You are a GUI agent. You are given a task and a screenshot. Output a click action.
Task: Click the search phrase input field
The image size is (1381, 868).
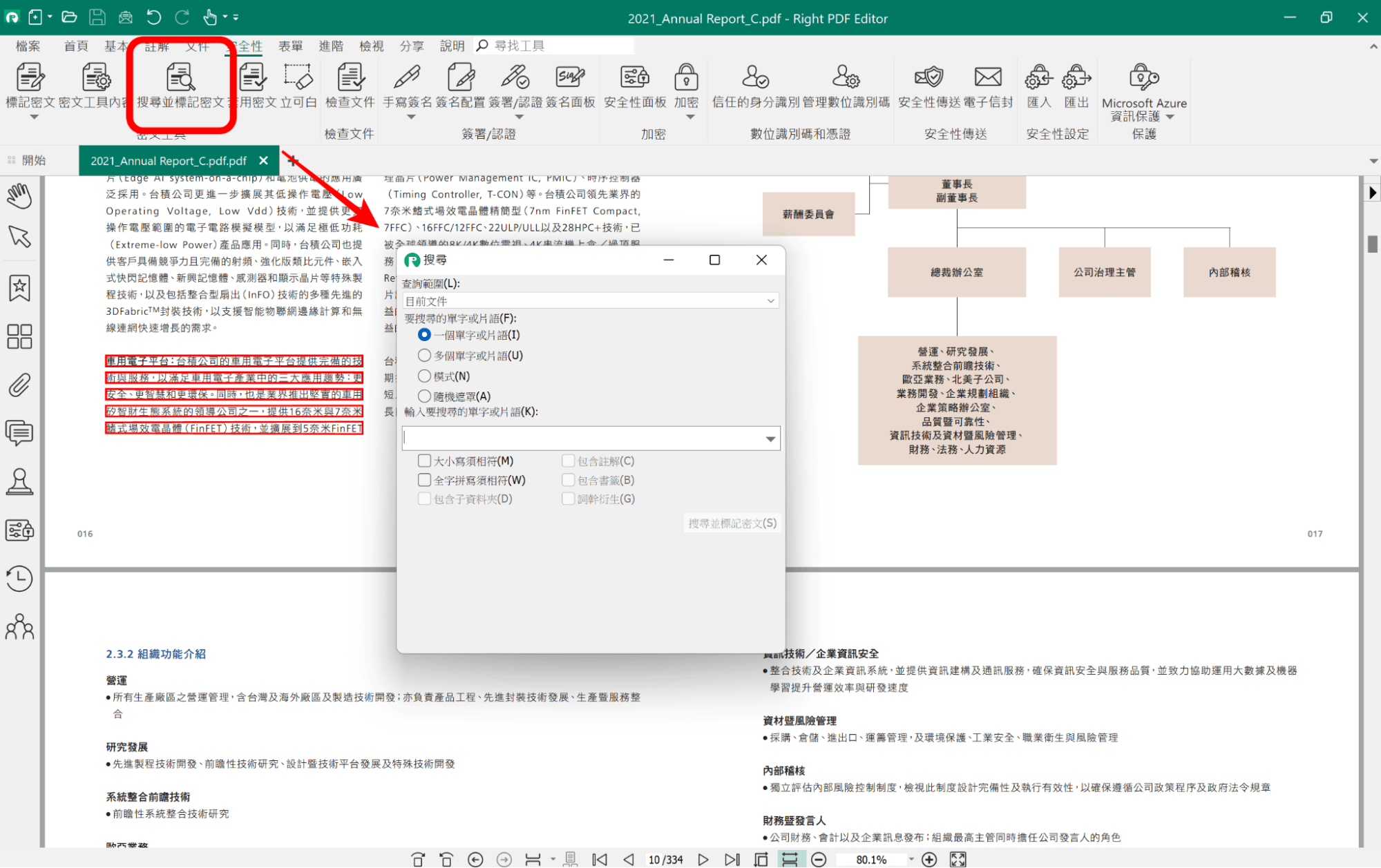[x=580, y=439]
